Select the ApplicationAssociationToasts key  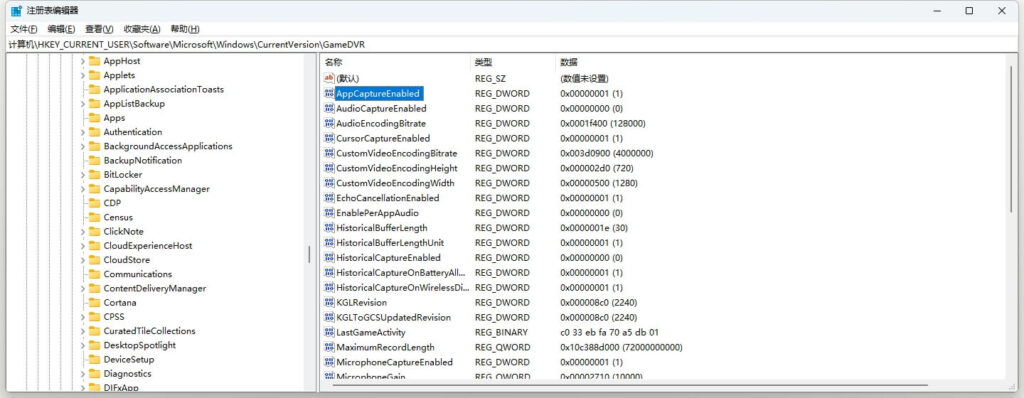point(164,90)
